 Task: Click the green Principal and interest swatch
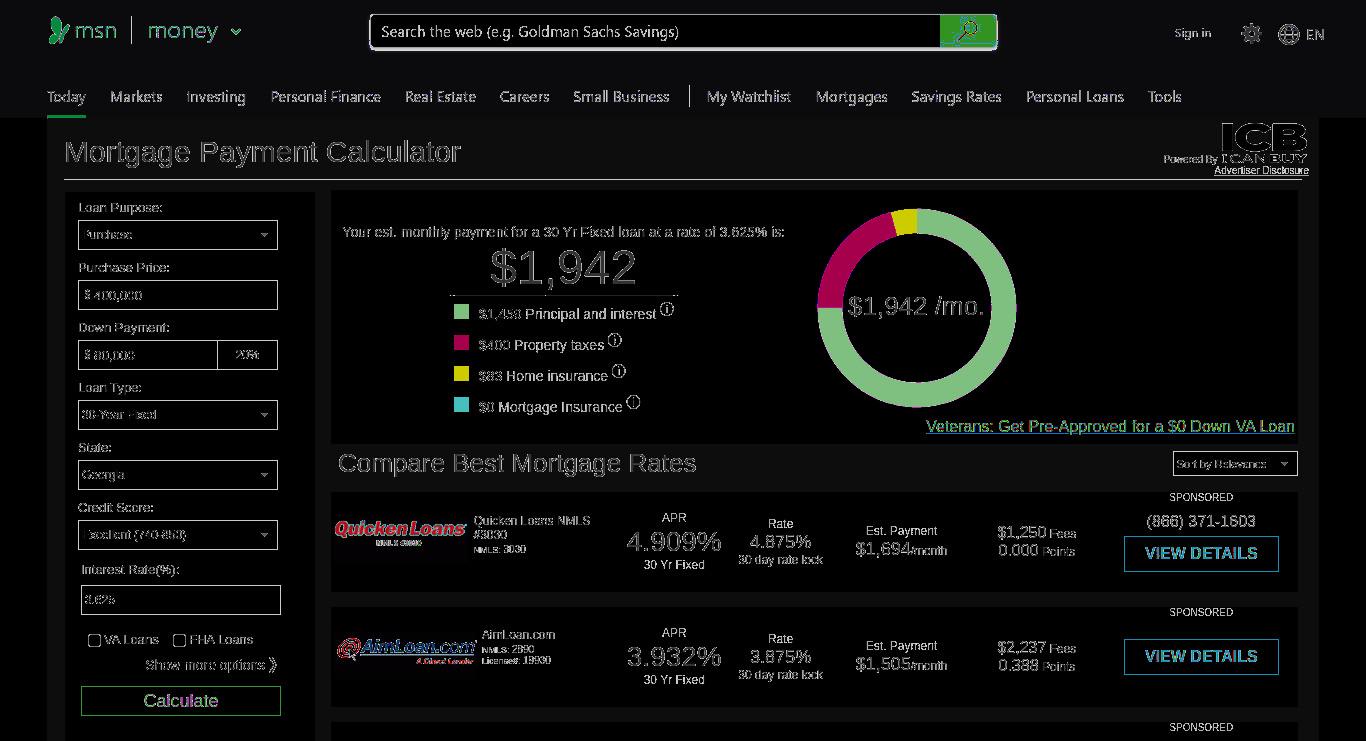coord(461,312)
